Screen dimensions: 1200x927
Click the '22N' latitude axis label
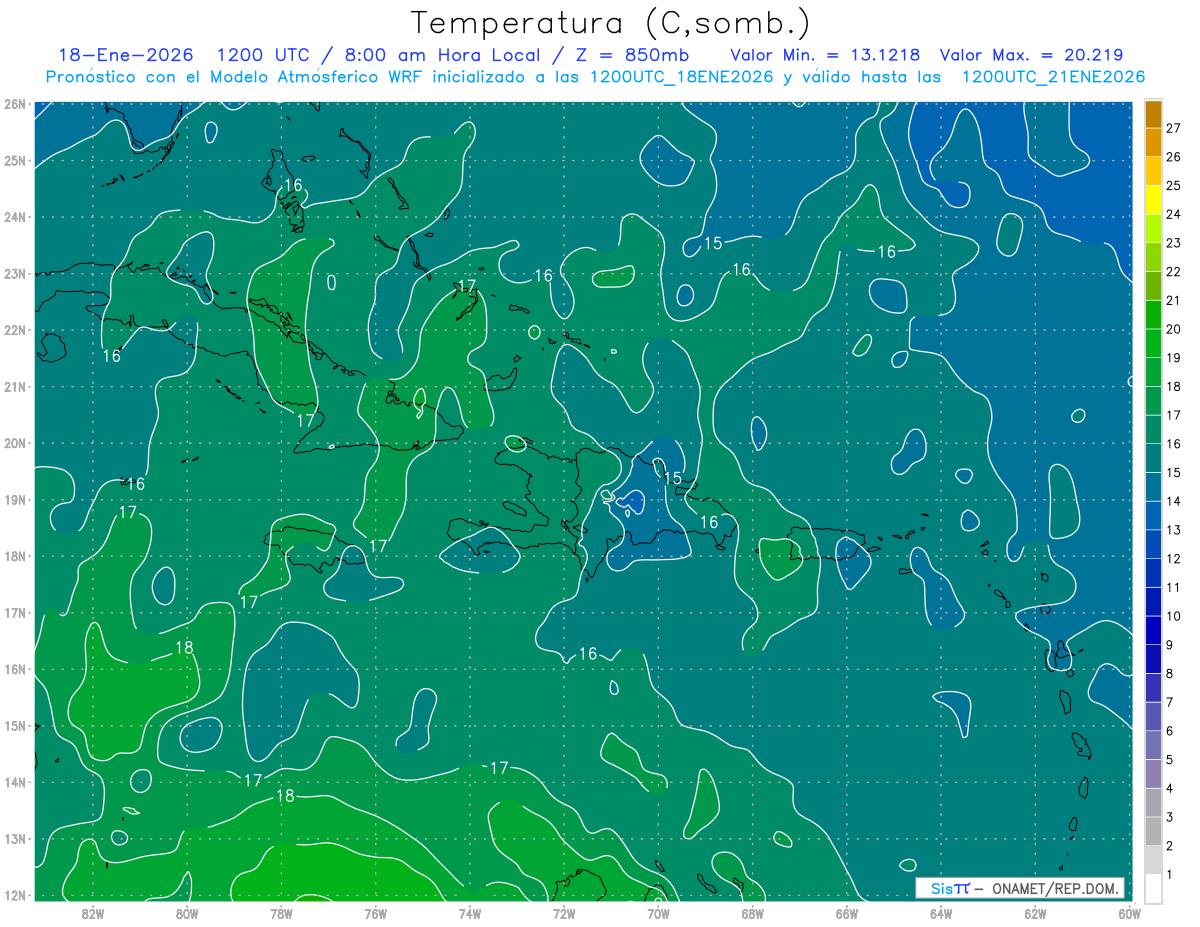point(14,330)
